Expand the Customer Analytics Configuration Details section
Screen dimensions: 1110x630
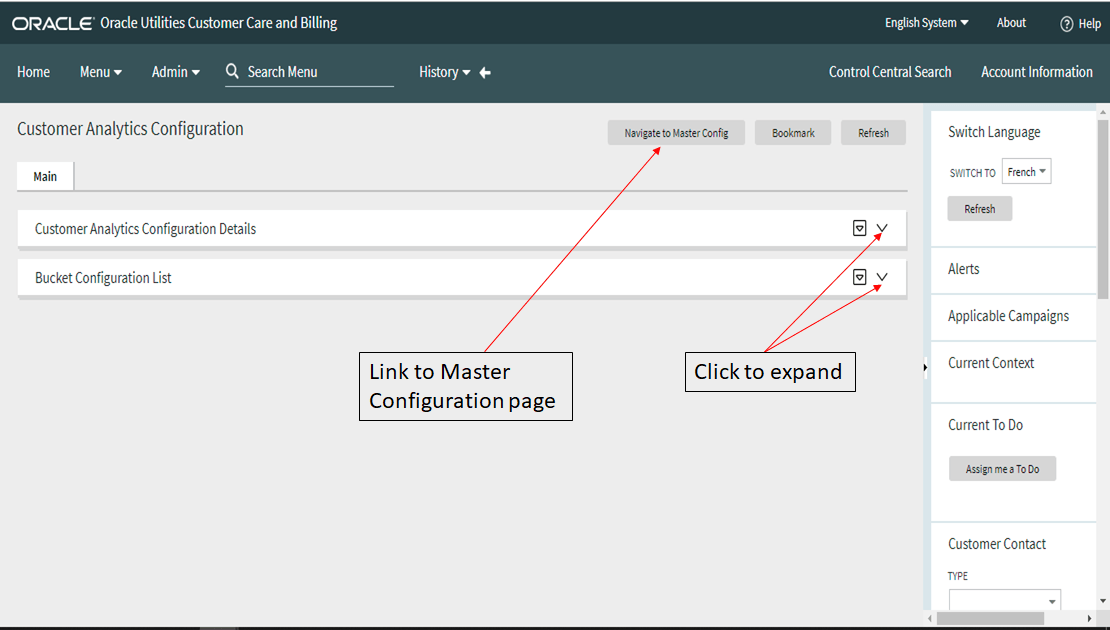[x=881, y=228]
